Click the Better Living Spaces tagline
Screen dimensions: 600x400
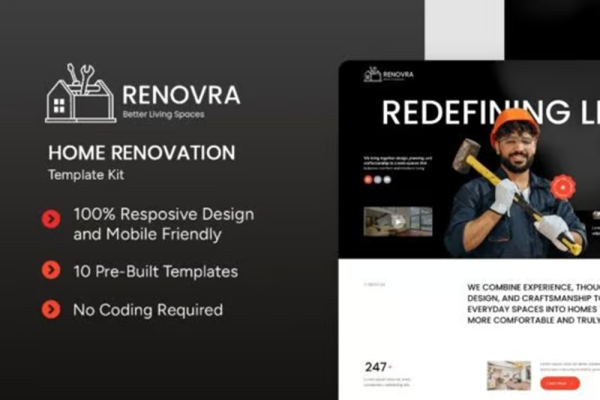(x=163, y=114)
